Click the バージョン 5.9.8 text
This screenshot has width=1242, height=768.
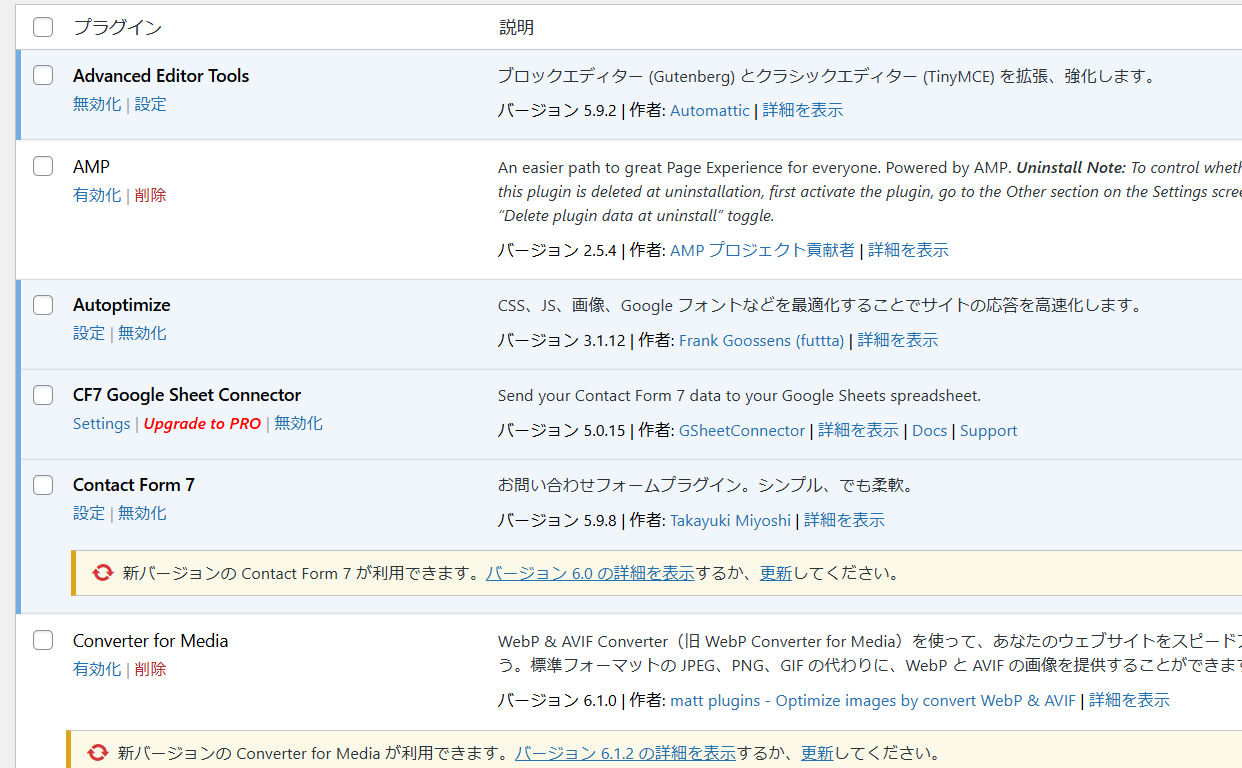(x=557, y=520)
